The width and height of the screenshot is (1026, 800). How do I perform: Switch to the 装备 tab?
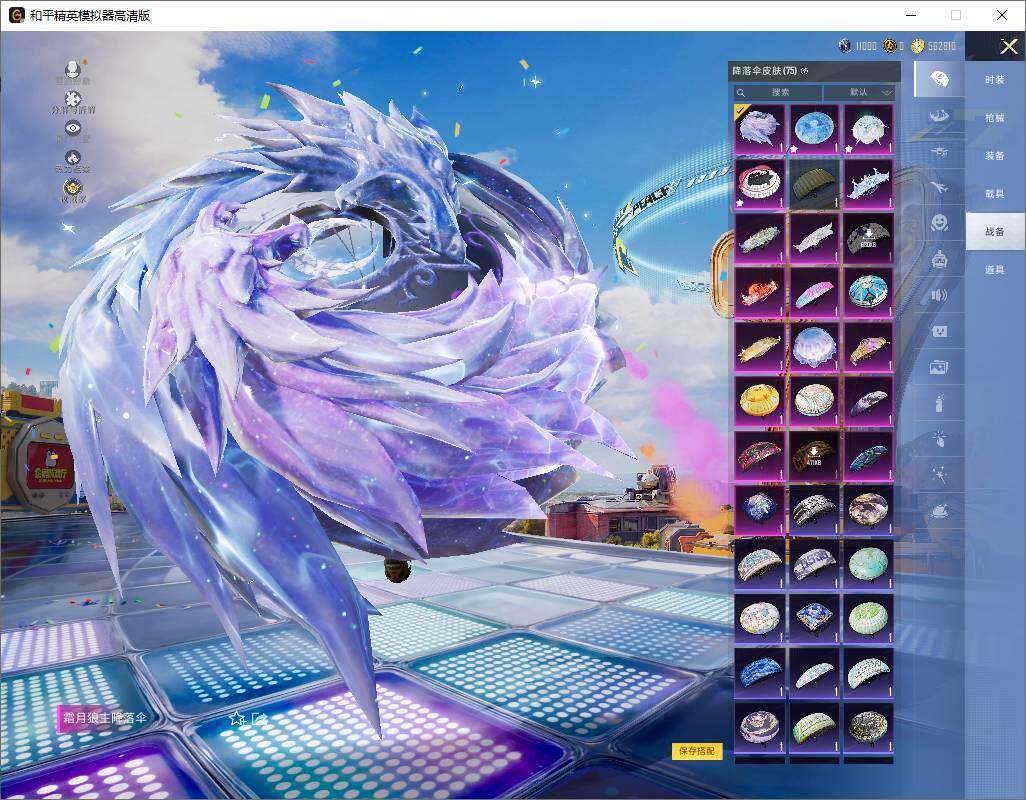pos(995,156)
